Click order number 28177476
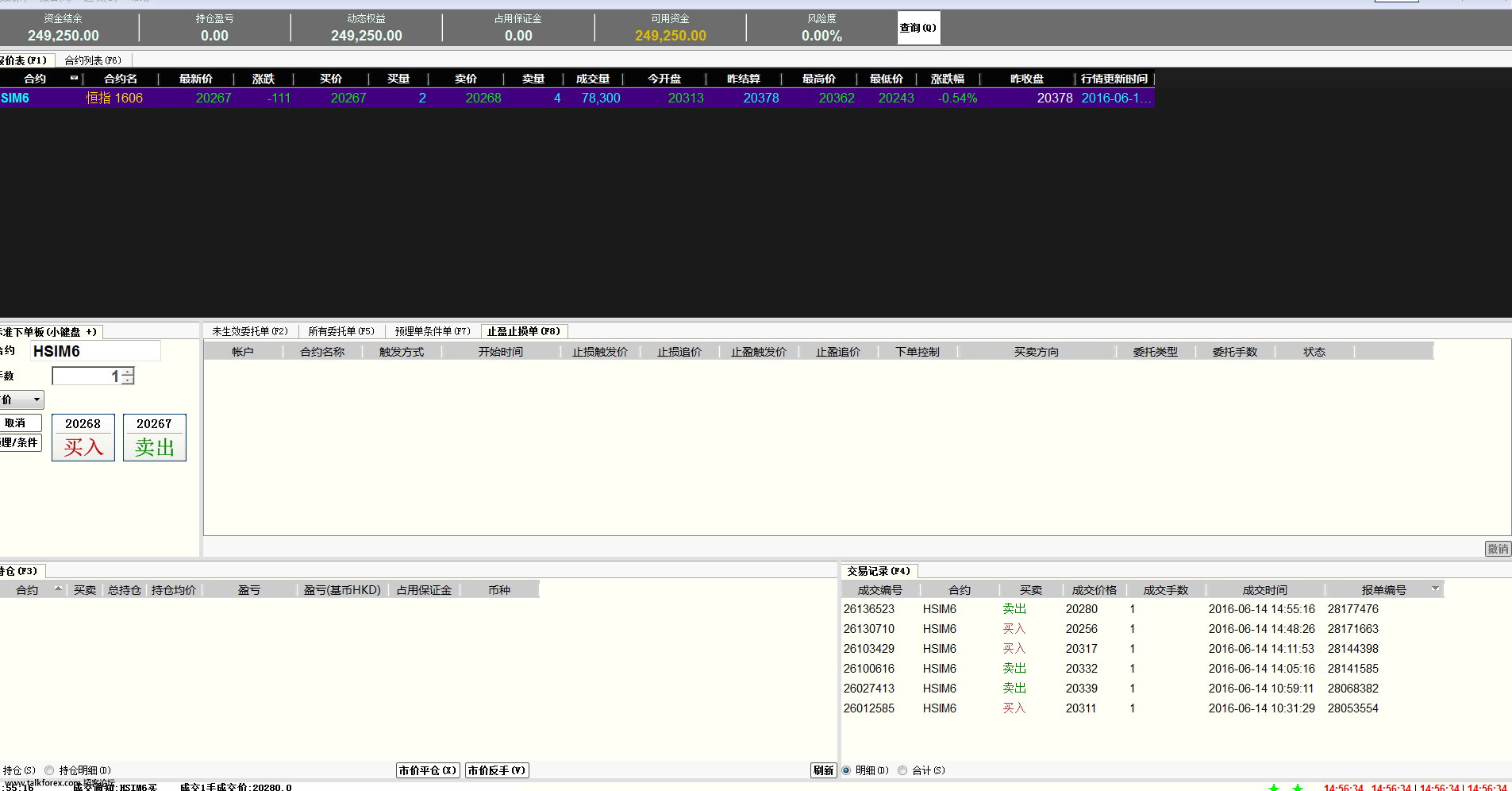Screen dimensions: 1512x791 [x=1353, y=609]
